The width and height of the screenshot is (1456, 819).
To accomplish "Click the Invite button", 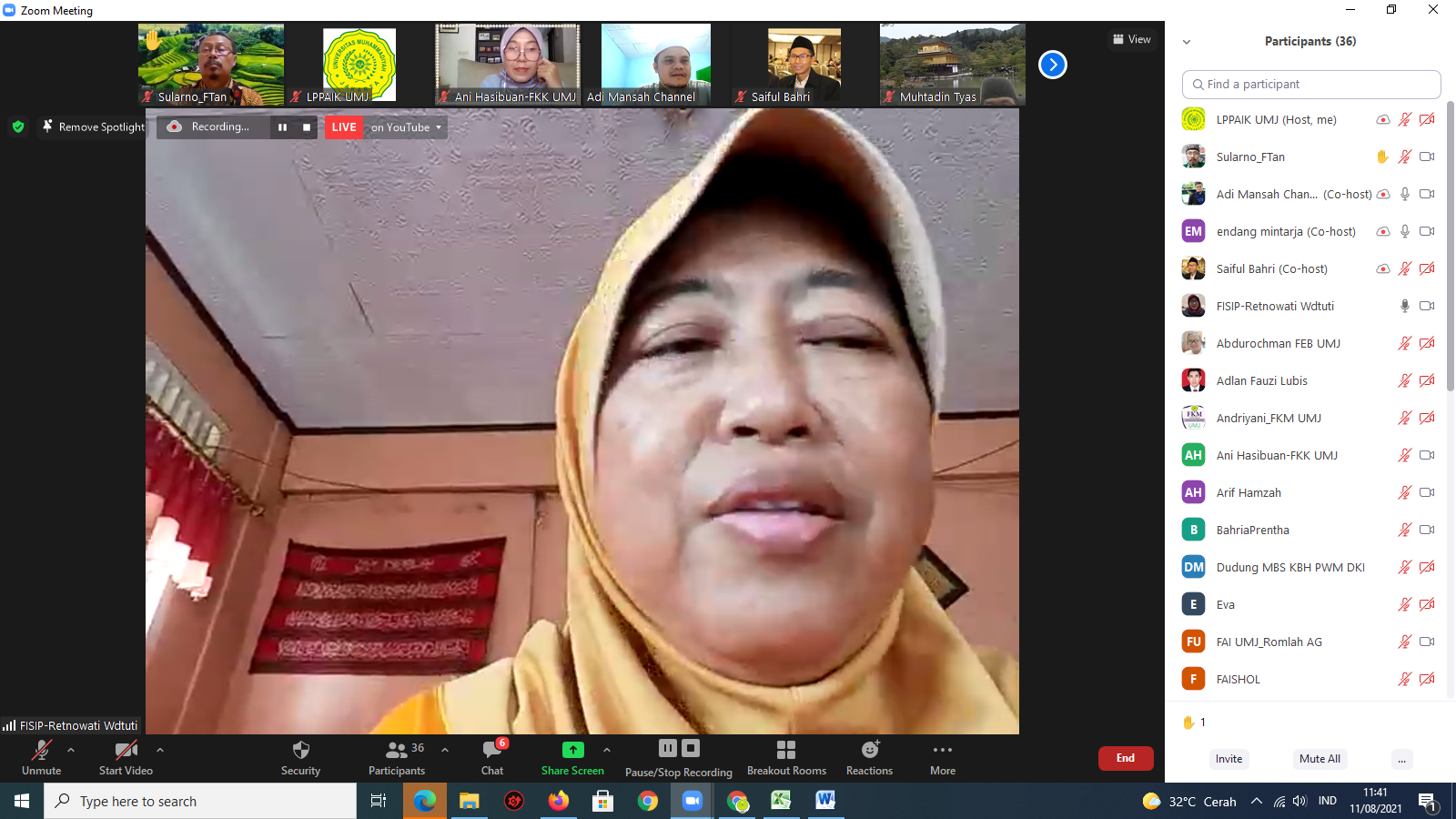I will pyautogui.click(x=1228, y=759).
